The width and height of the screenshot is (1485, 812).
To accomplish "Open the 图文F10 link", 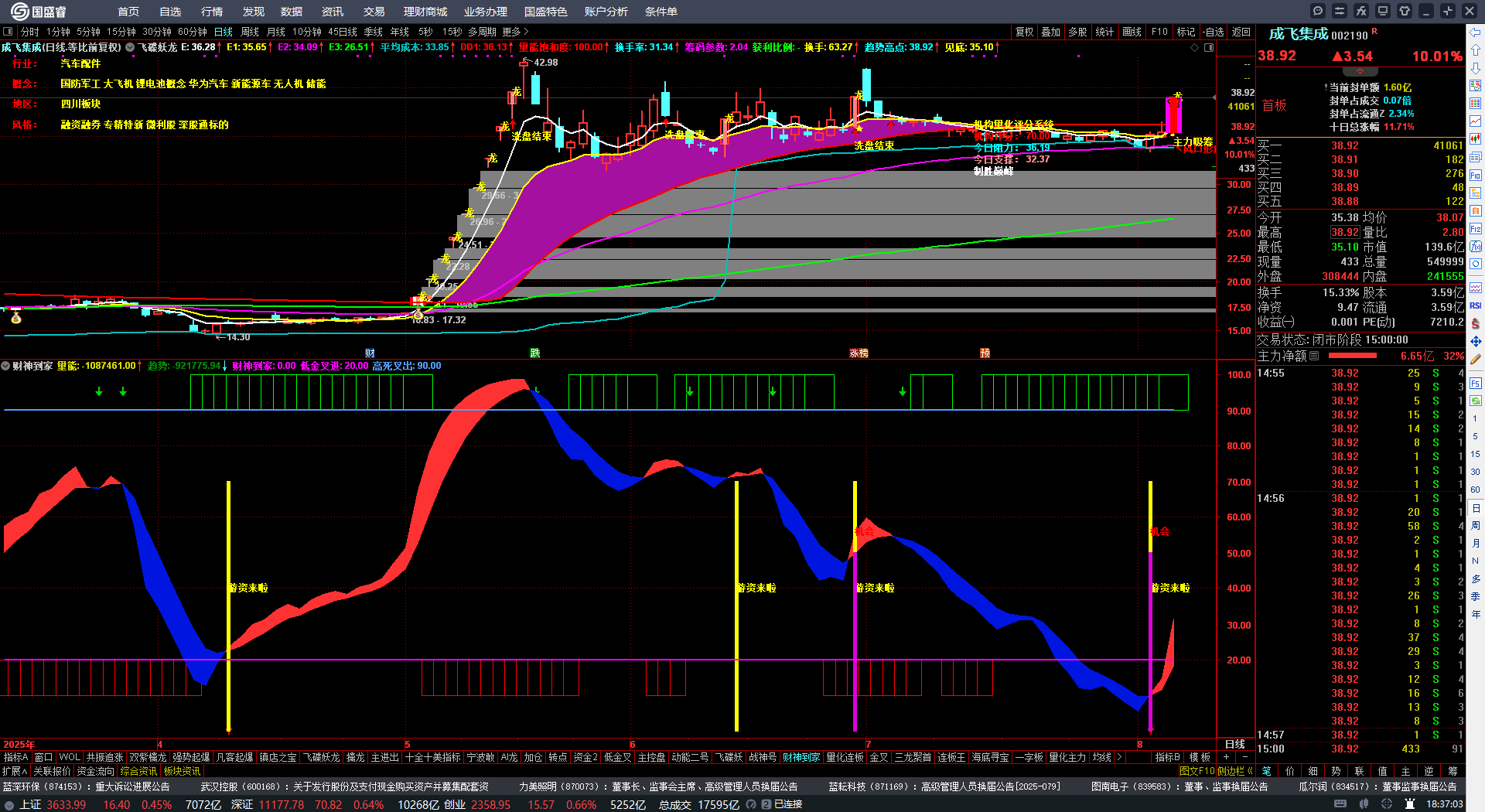I will [1197, 771].
